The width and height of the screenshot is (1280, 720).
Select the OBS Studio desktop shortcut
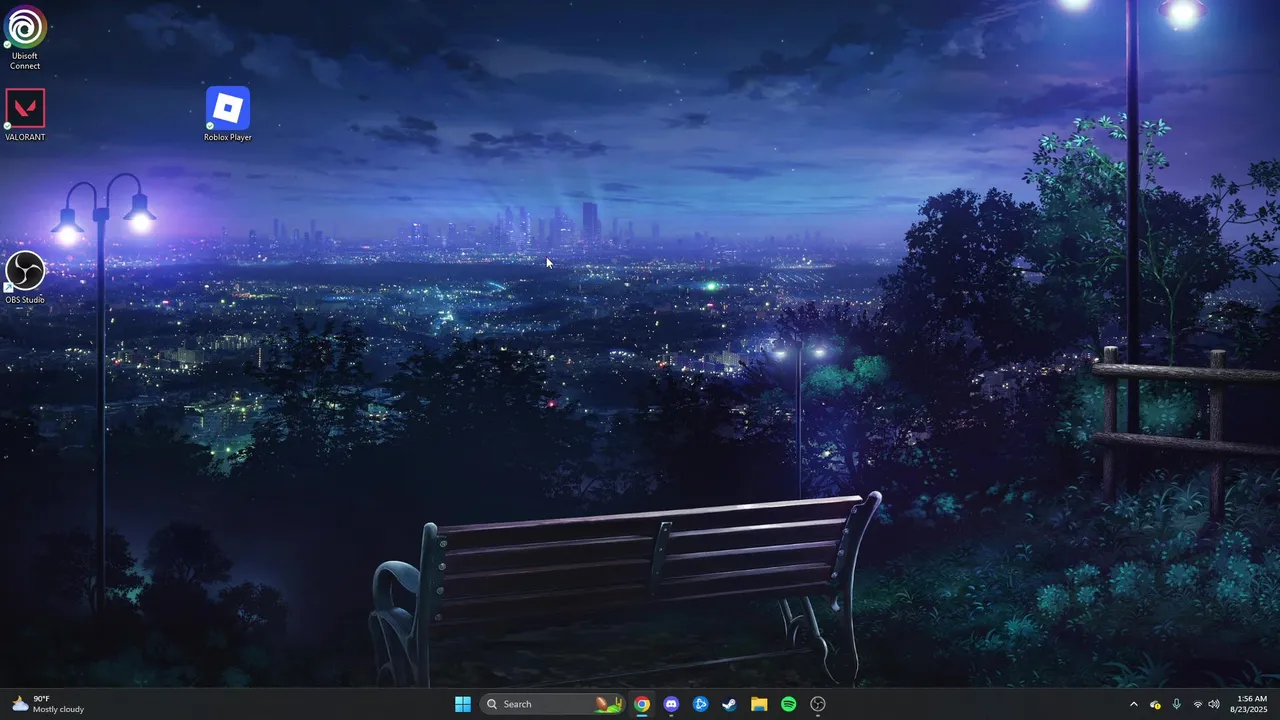[x=25, y=278]
